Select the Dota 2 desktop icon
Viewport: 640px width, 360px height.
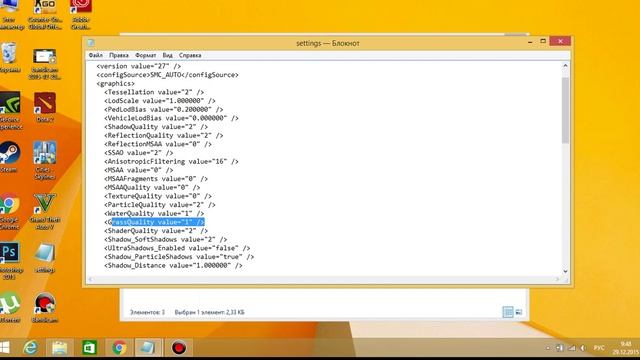point(45,107)
